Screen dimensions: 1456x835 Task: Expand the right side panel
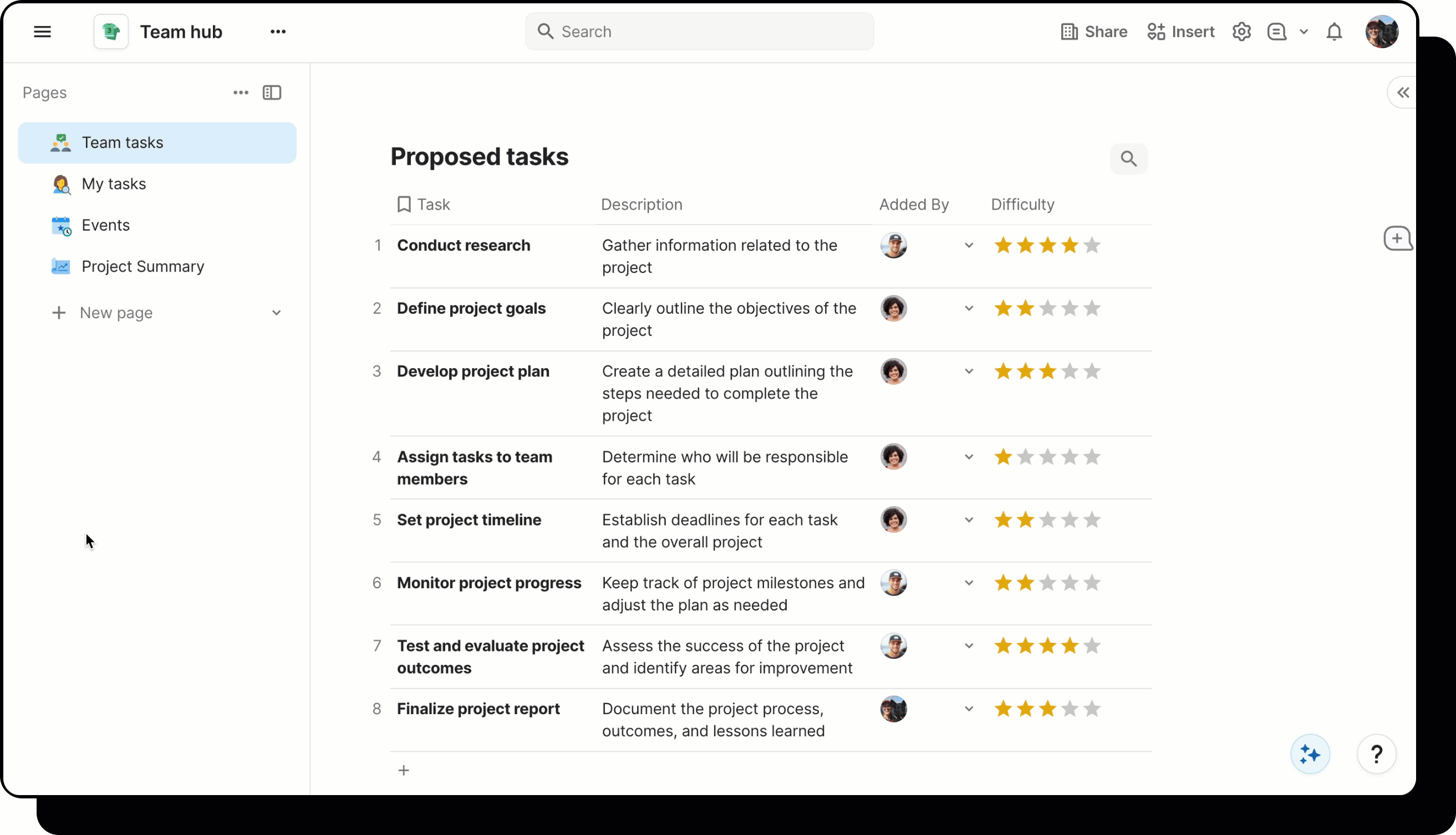[x=1402, y=93]
